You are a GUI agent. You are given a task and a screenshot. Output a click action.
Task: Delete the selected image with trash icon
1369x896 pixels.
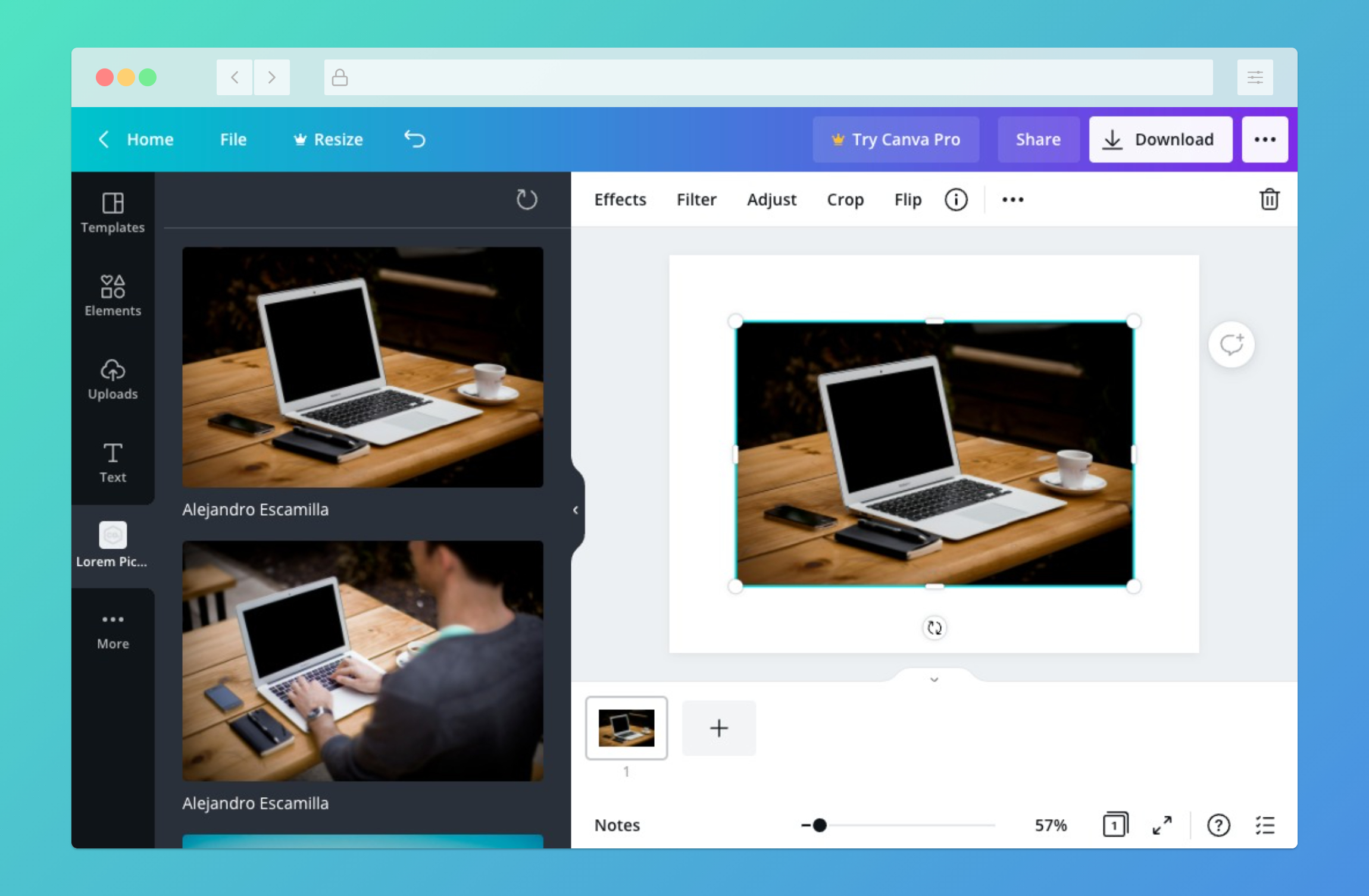click(1269, 199)
